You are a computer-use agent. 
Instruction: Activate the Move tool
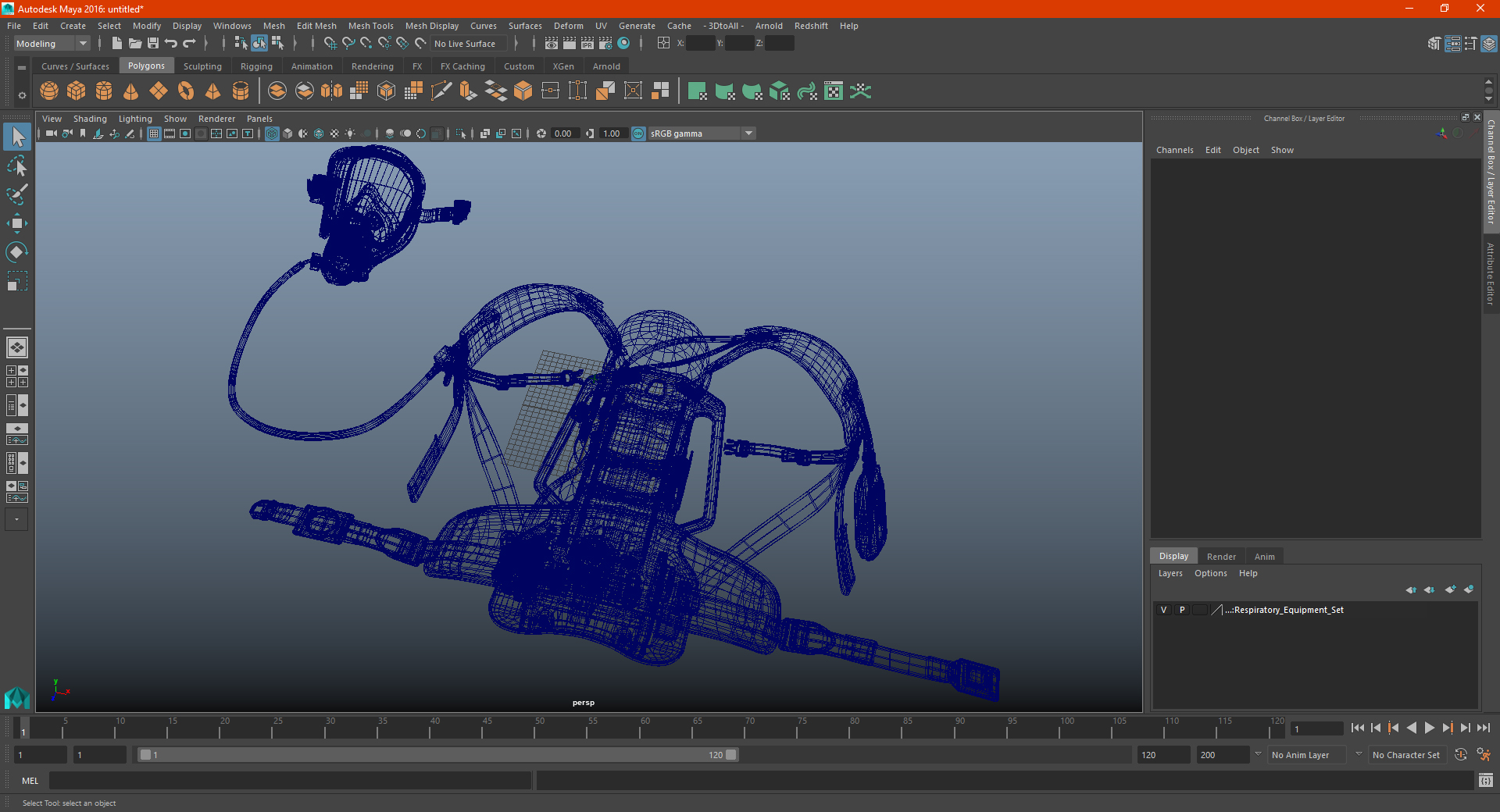pos(17,223)
